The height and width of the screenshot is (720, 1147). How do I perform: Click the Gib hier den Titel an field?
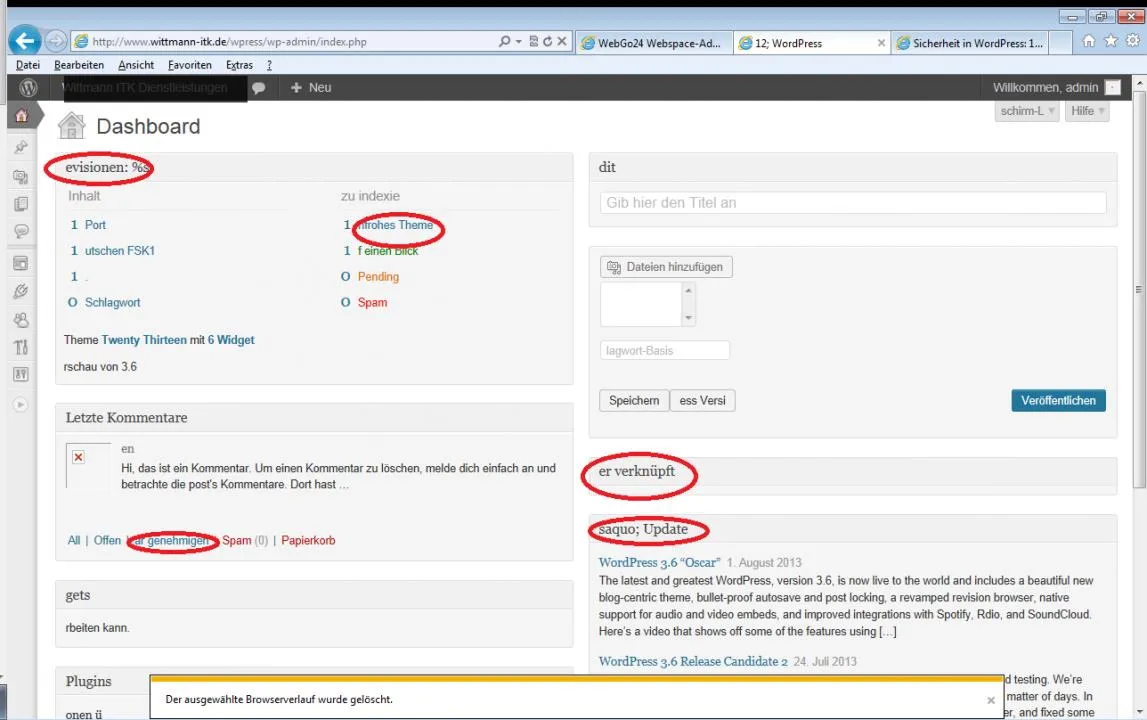(x=852, y=203)
